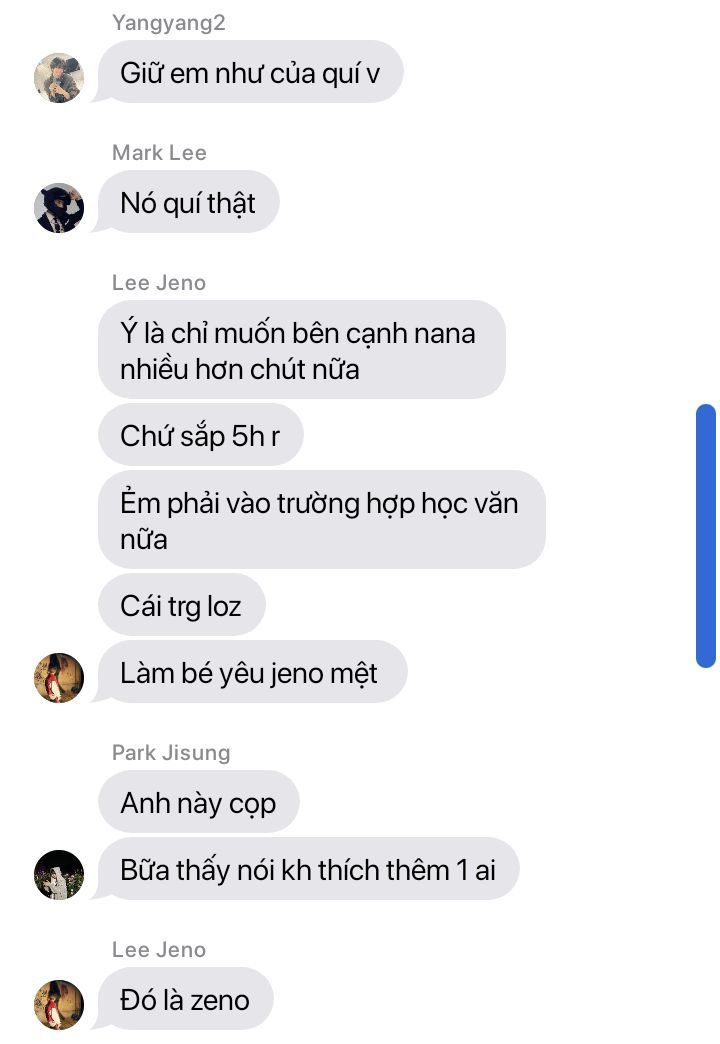Select the 'Nó quí thật' message bubble
The height and width of the screenshot is (1044, 720).
pyautogui.click(x=188, y=202)
